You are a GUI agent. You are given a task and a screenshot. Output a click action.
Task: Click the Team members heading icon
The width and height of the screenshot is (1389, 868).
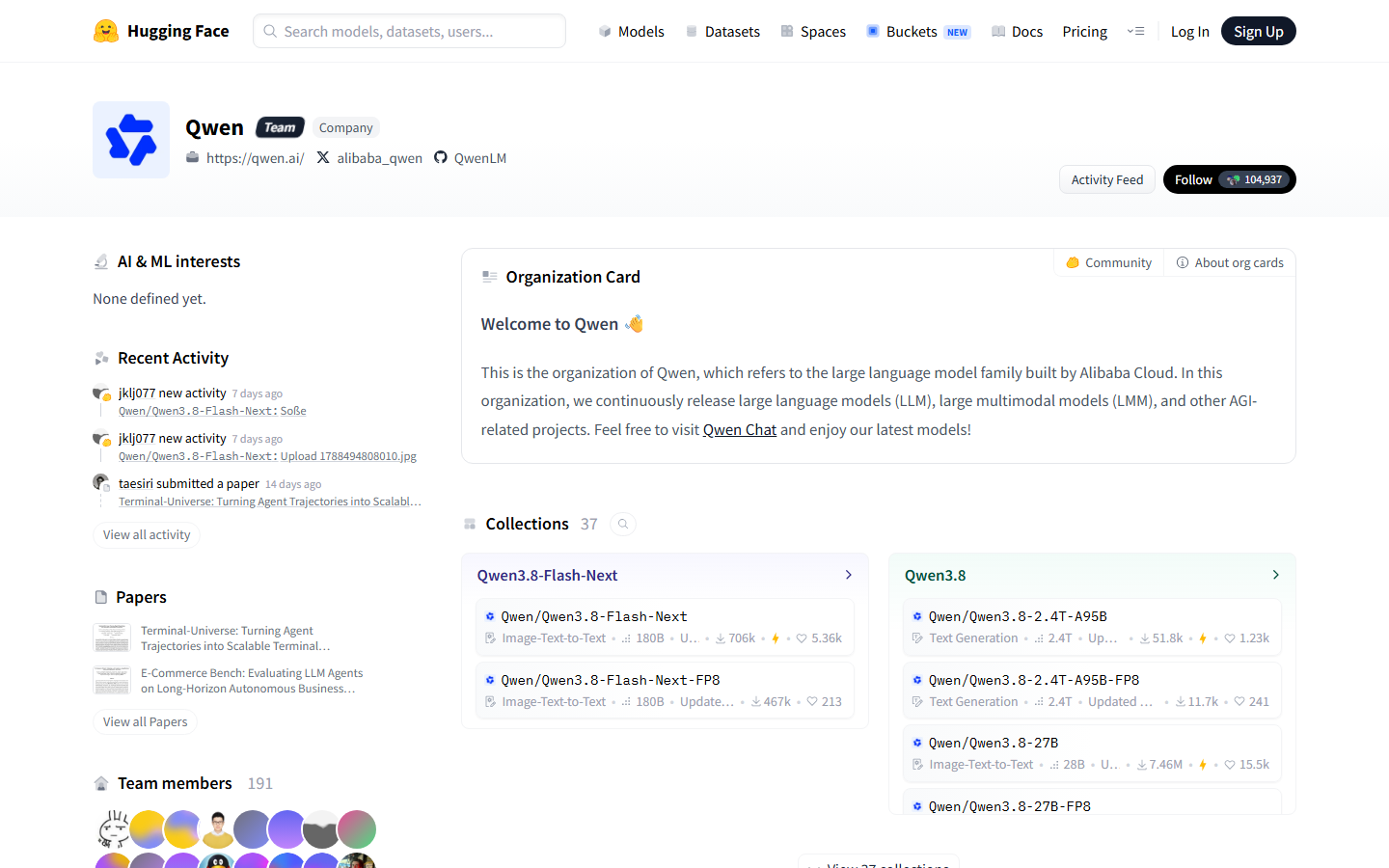click(x=101, y=783)
